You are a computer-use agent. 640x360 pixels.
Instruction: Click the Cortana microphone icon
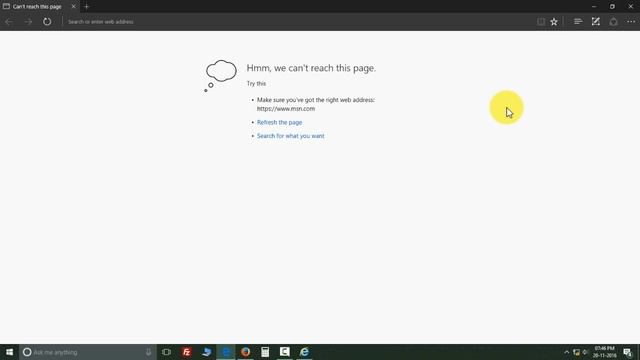149,352
